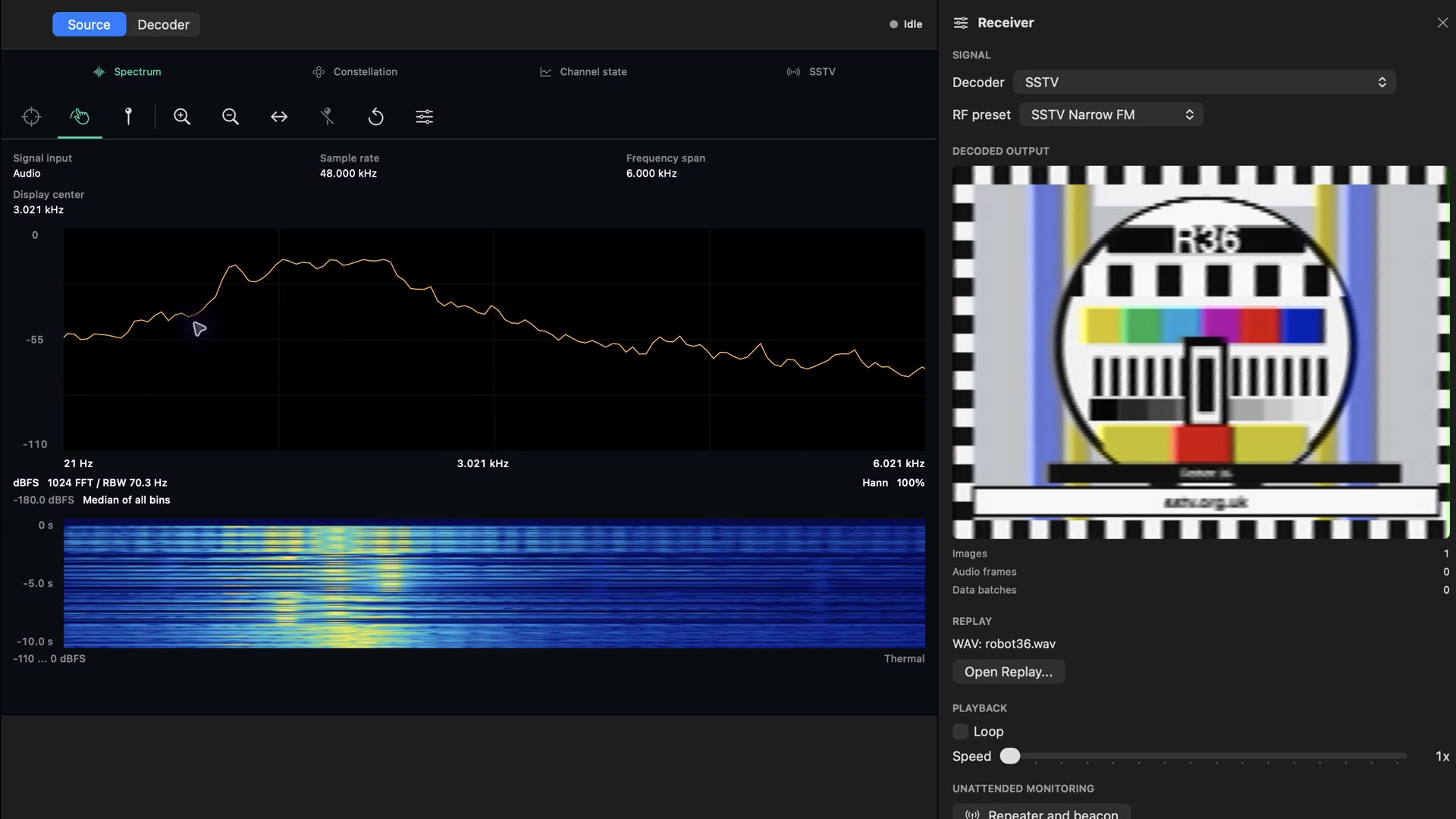This screenshot has height=819, width=1456.
Task: Fit spectrum to full width
Action: click(279, 117)
